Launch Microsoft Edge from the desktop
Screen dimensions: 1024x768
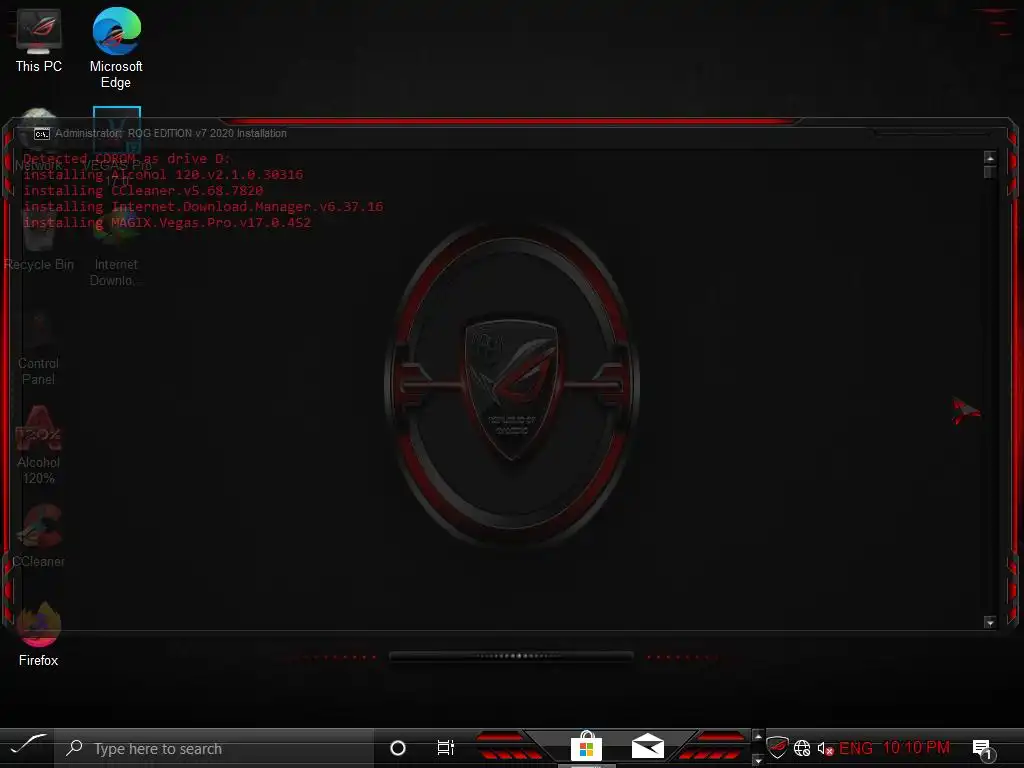tap(116, 48)
